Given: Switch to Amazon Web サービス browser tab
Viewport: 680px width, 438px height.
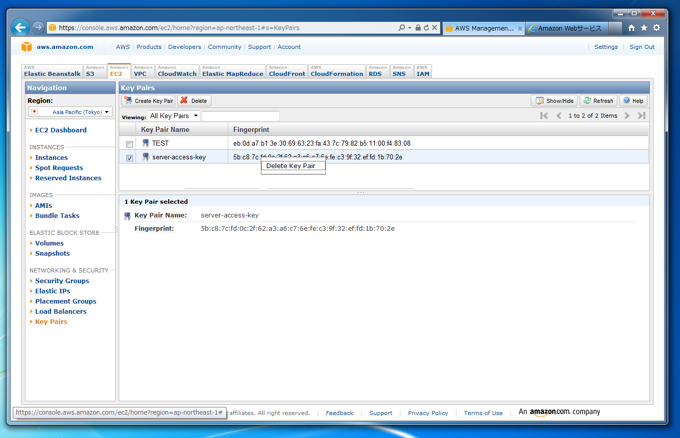Looking at the screenshot, I should [x=569, y=28].
